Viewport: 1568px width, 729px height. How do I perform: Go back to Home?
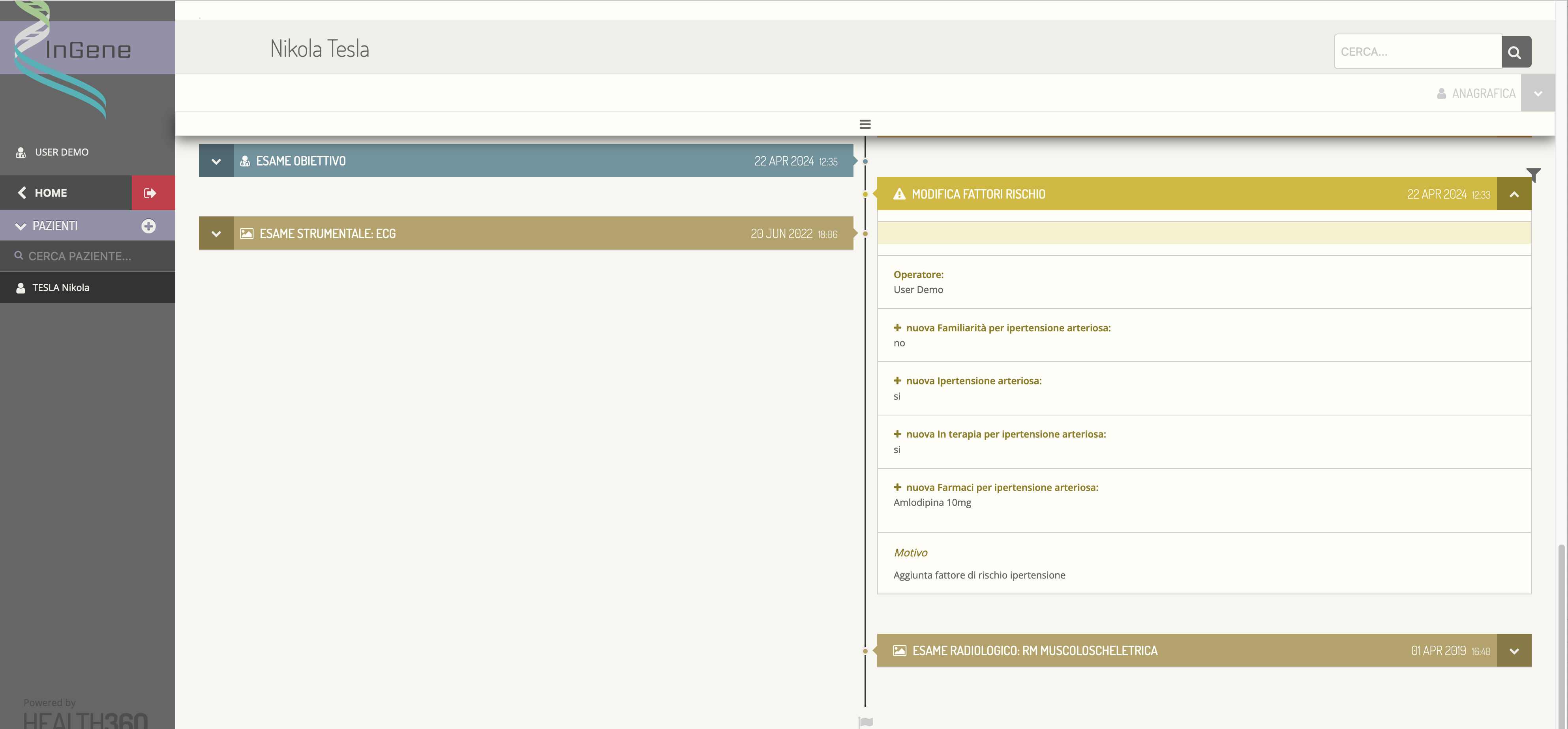click(51, 193)
